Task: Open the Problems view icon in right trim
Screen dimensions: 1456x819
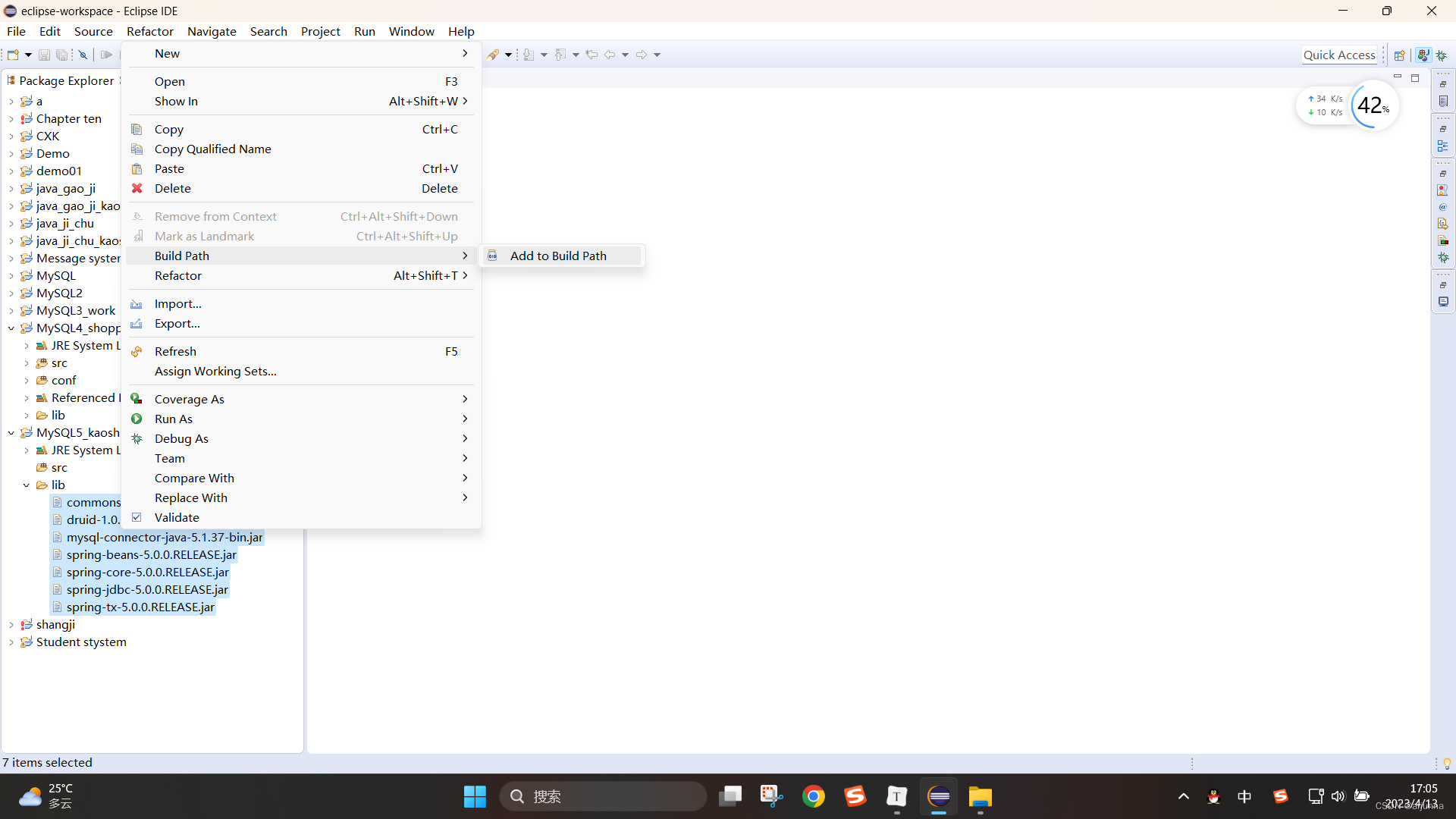Action: (x=1443, y=190)
